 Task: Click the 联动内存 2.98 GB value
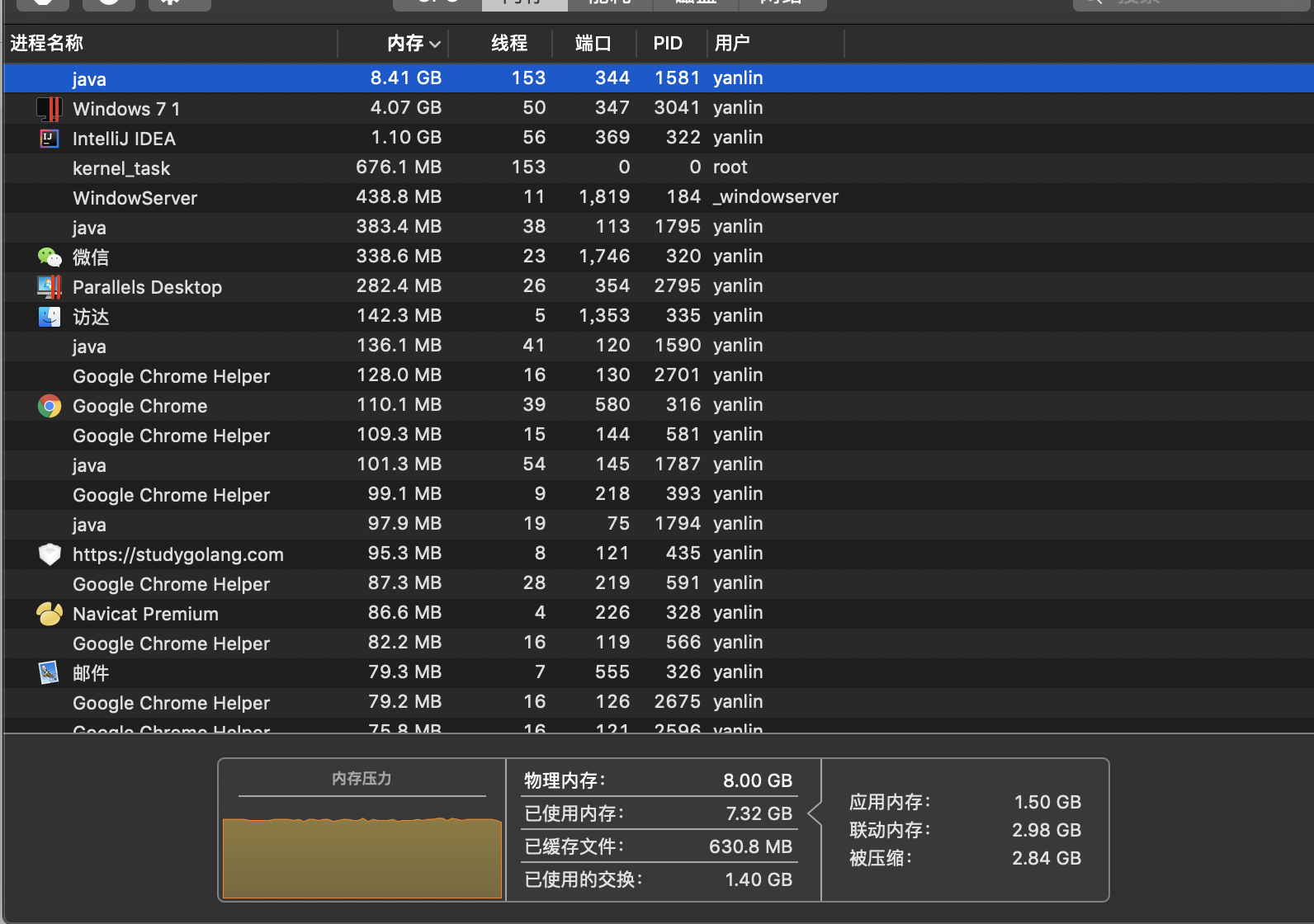1047,830
